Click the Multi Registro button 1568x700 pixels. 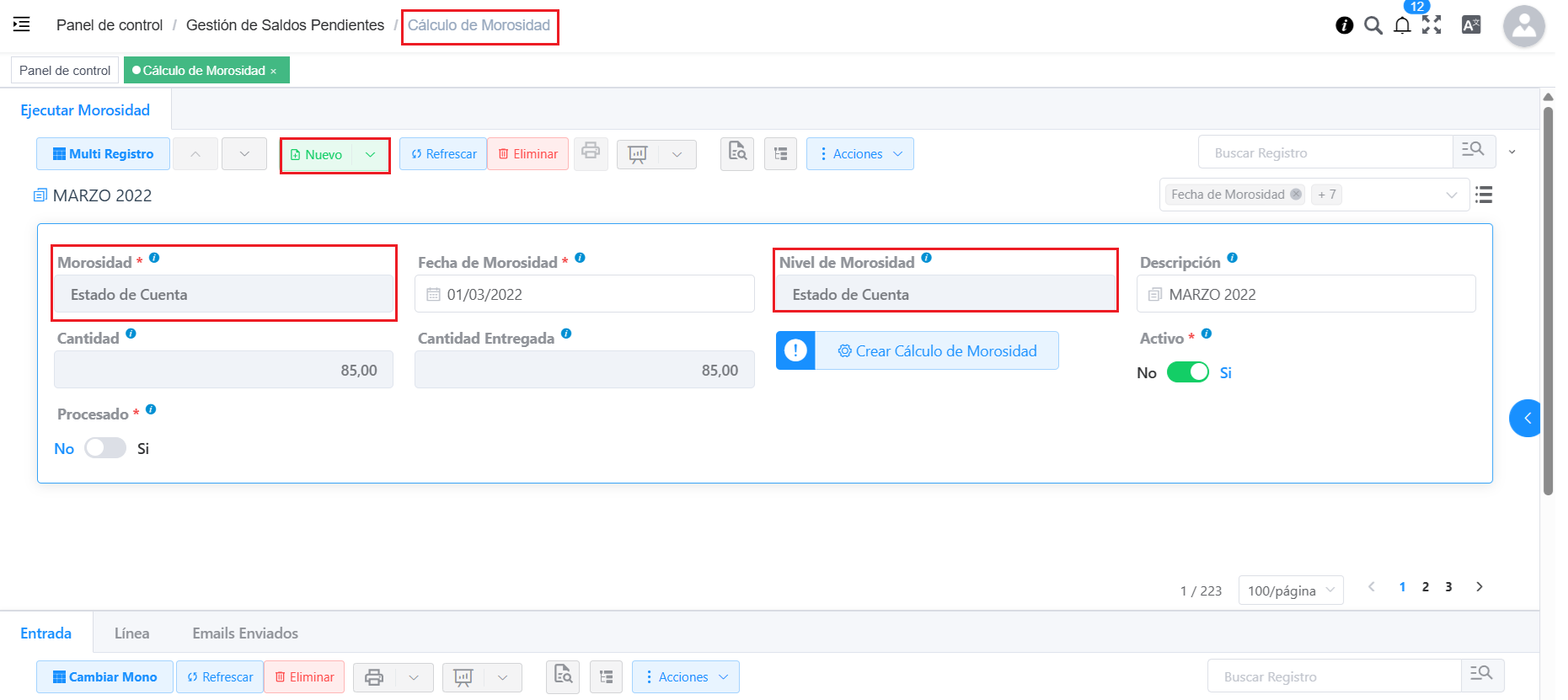tap(103, 154)
